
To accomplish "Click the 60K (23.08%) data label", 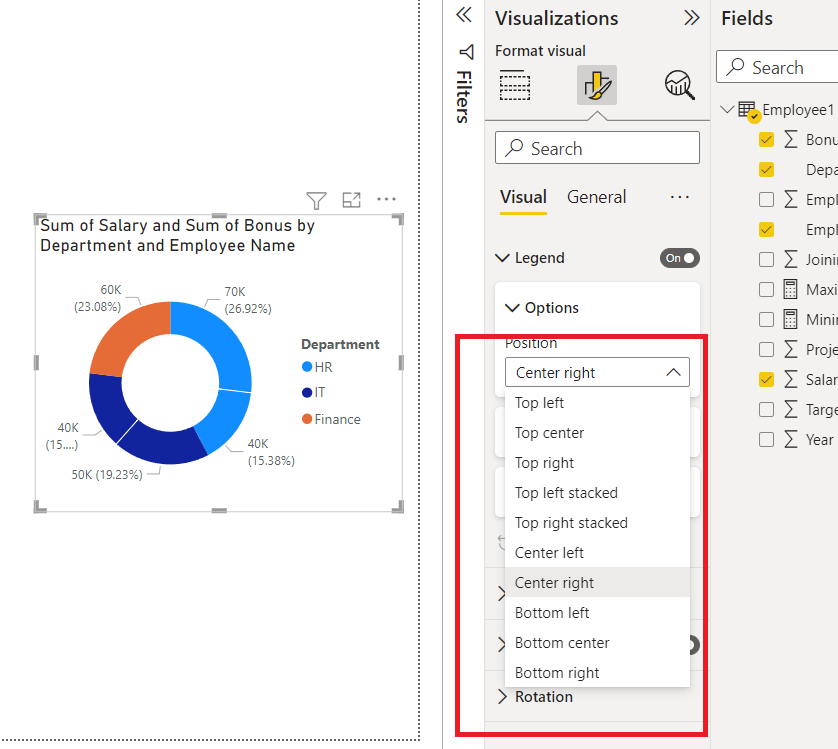I will coord(98,298).
